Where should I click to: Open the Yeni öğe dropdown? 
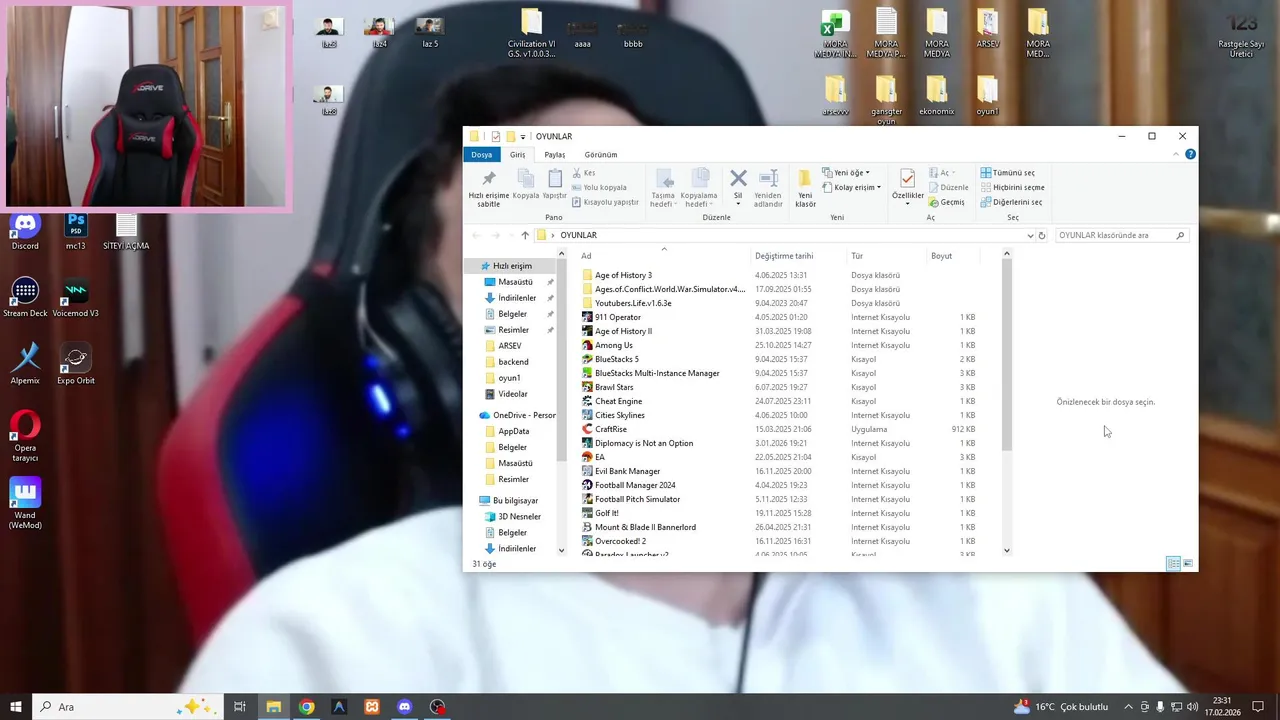846,173
